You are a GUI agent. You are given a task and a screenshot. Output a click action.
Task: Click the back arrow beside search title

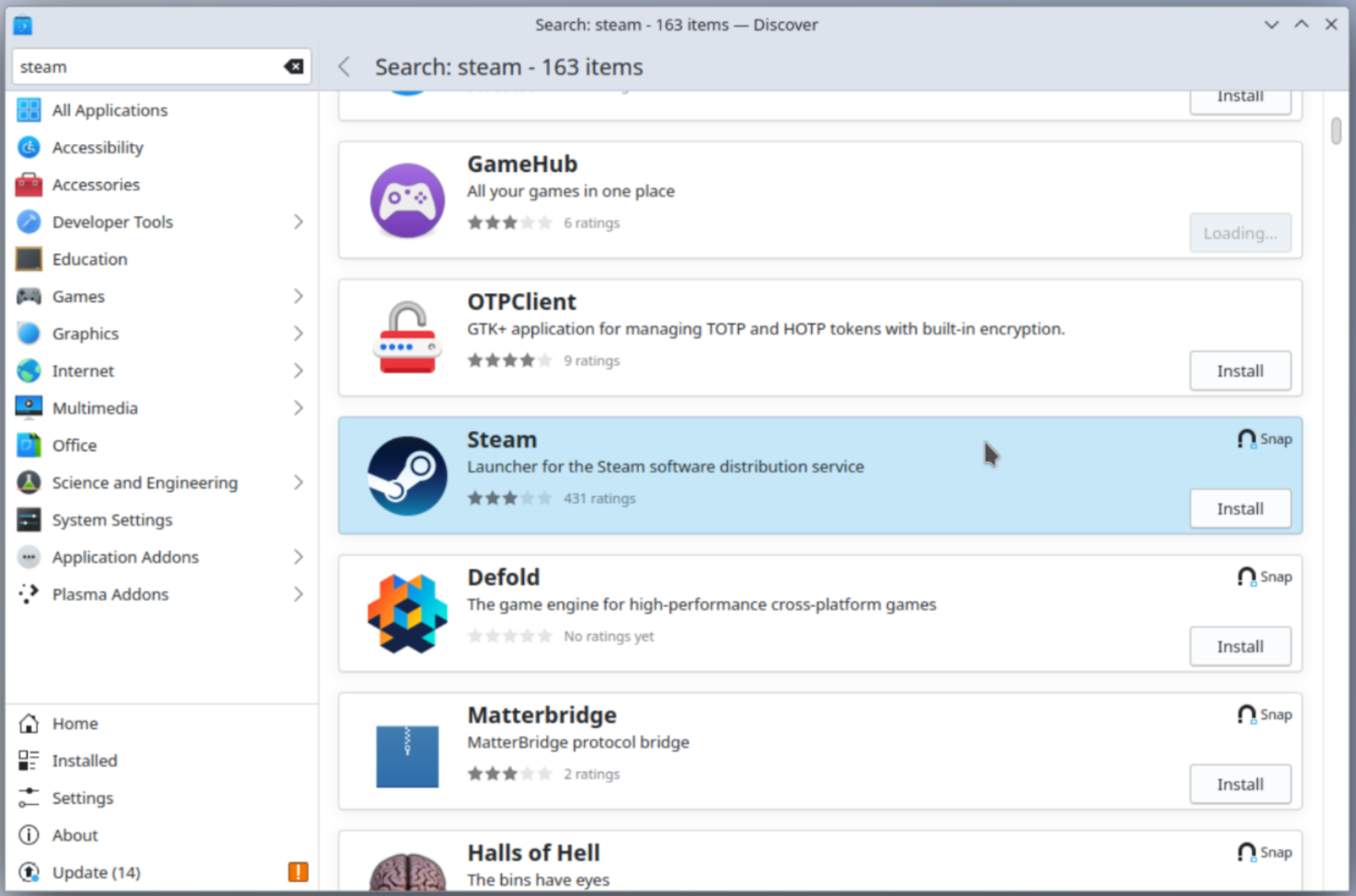345,67
